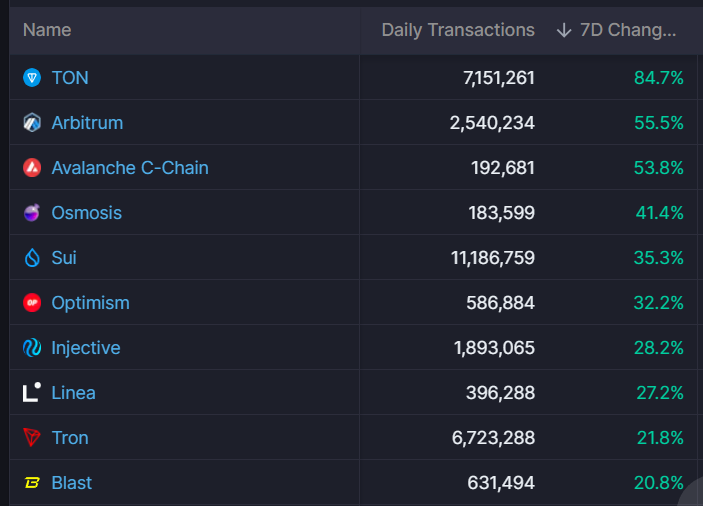
Task: Select Avalanche's 192,681 transactions value
Action: (503, 168)
